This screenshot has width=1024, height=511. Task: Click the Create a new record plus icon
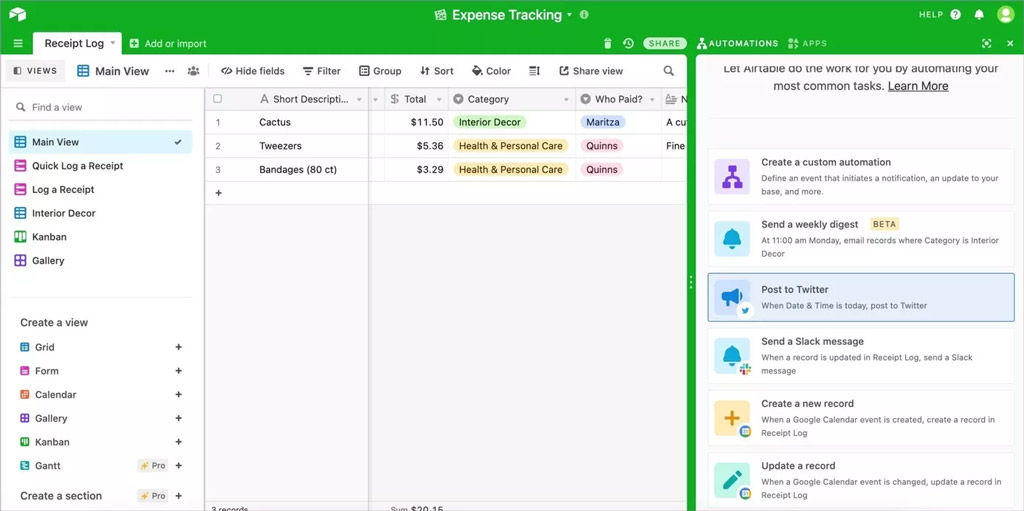pyautogui.click(x=732, y=418)
